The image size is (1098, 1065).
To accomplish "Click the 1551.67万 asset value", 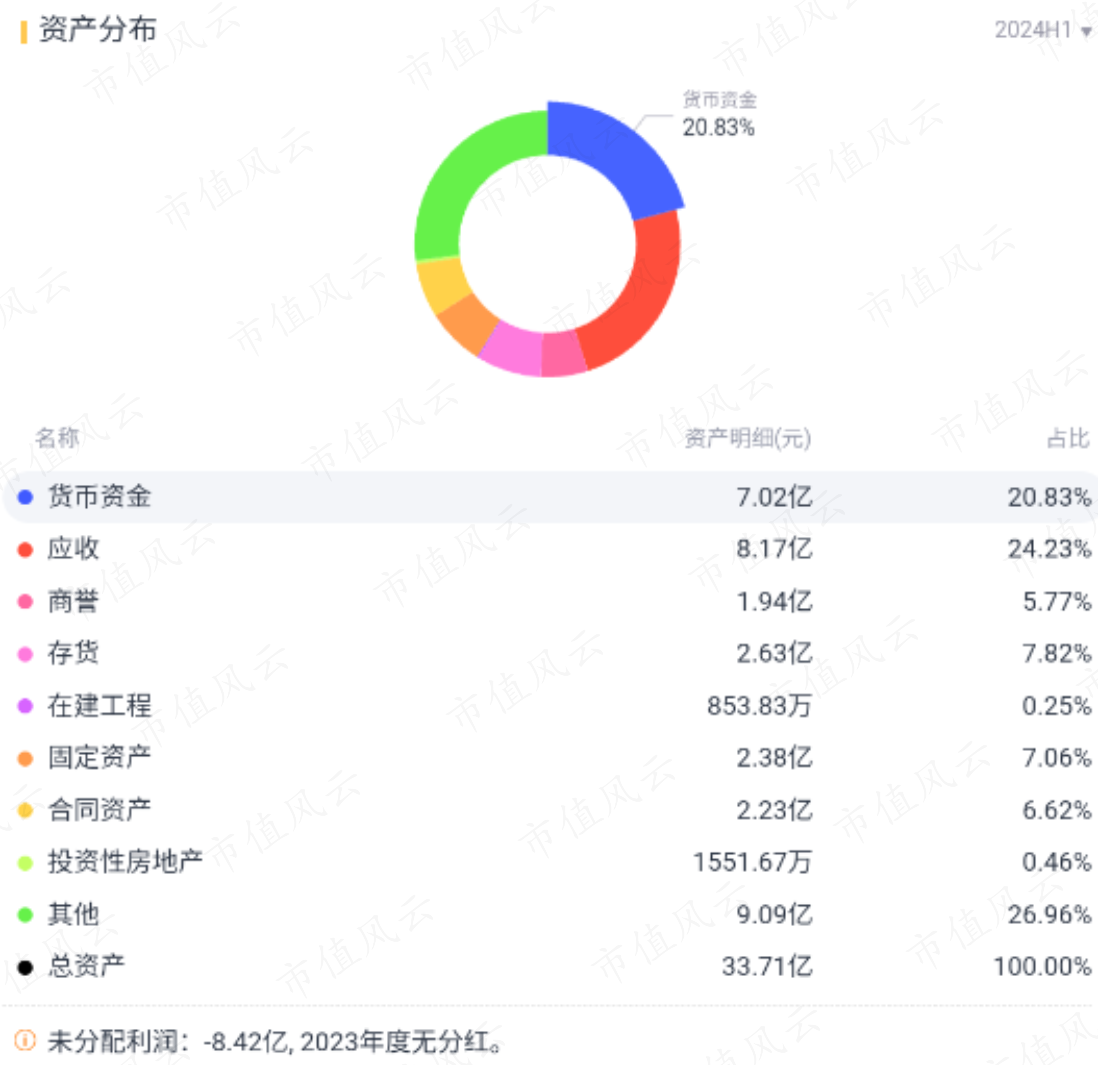I will coord(752,862).
